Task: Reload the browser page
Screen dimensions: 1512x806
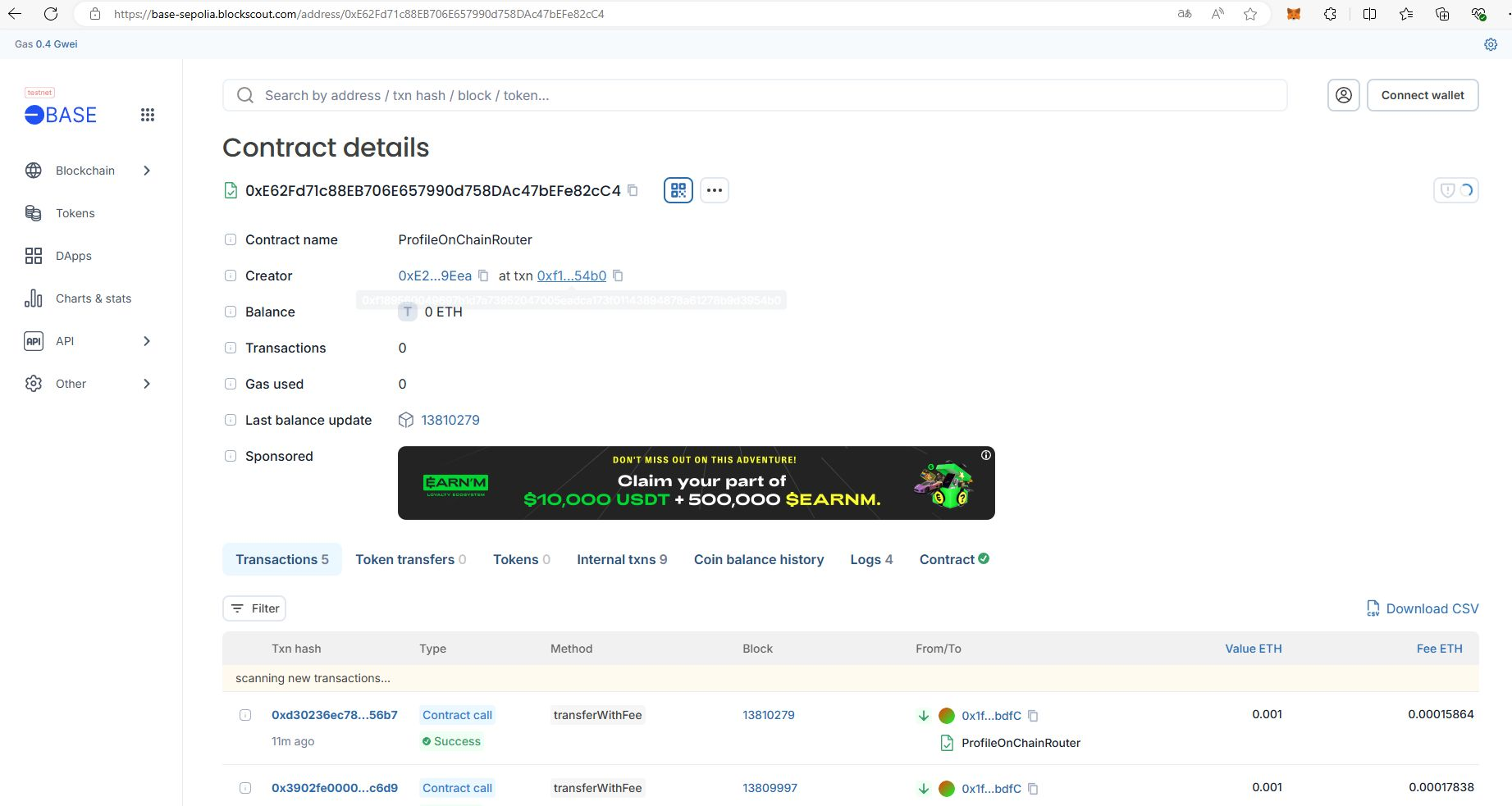Action: tap(51, 14)
